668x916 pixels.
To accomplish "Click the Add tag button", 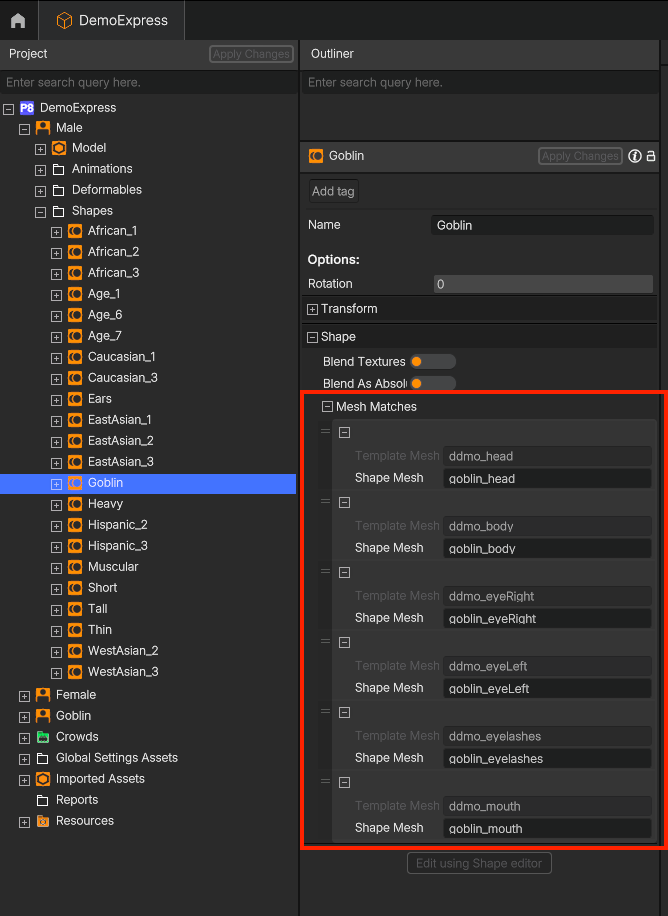I will tap(333, 191).
